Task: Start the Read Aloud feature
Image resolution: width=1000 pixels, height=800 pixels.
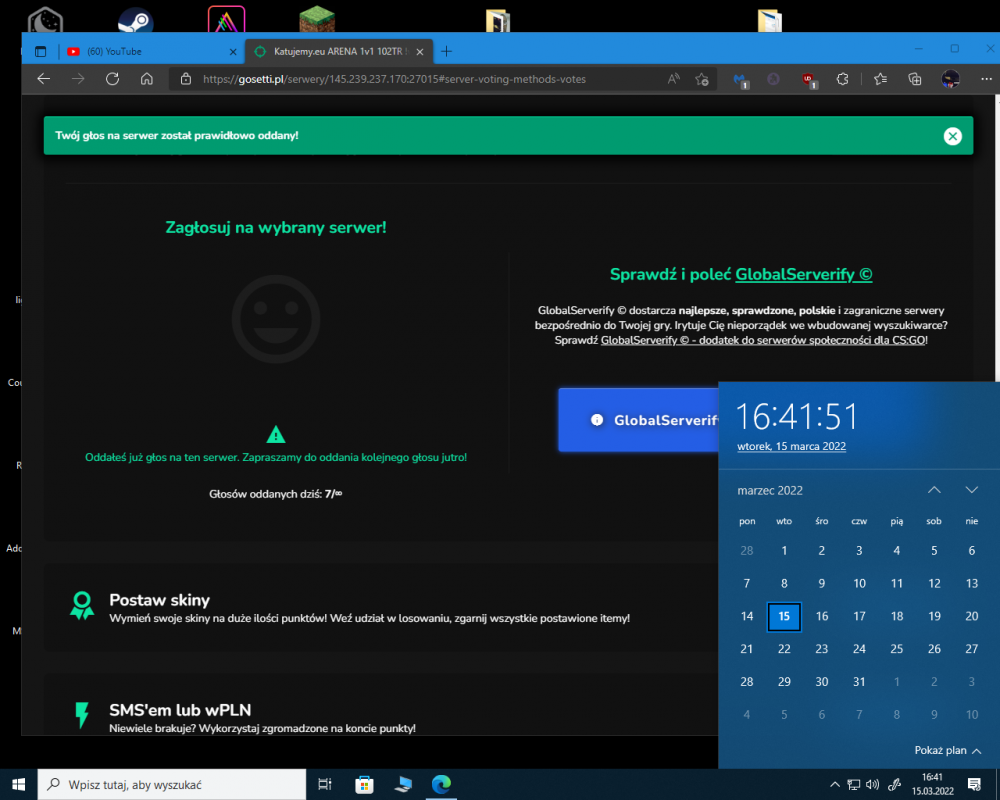Action: [673, 79]
